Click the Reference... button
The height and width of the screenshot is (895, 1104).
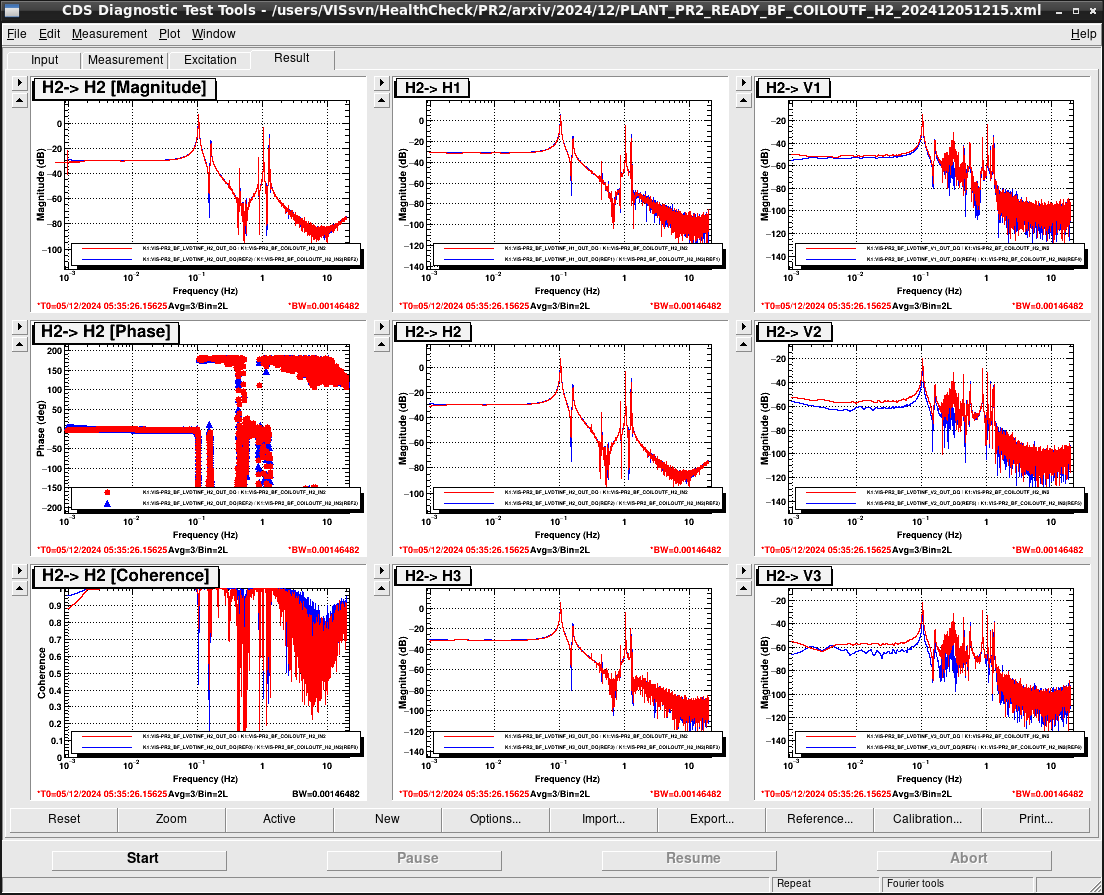pyautogui.click(x=819, y=819)
